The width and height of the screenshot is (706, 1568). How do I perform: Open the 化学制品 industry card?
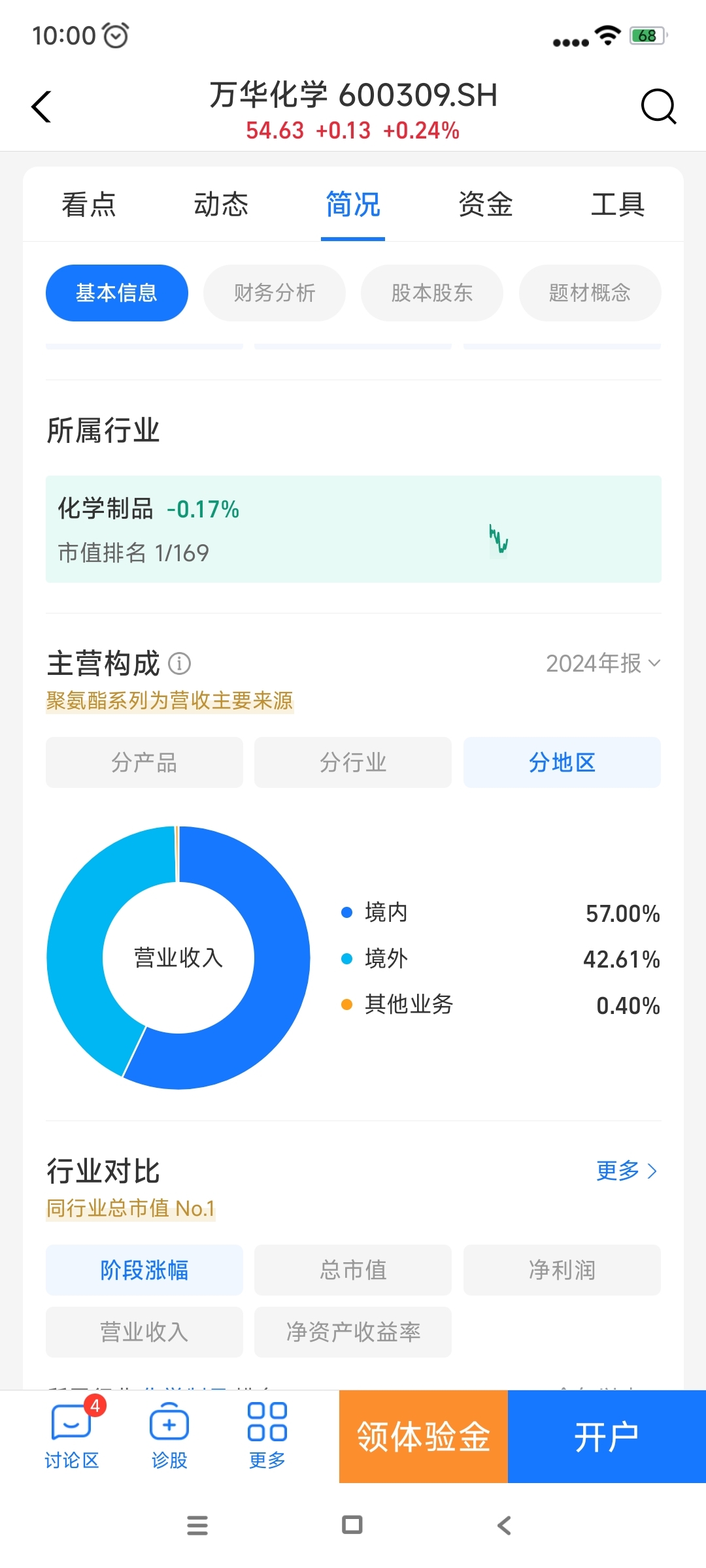point(354,529)
